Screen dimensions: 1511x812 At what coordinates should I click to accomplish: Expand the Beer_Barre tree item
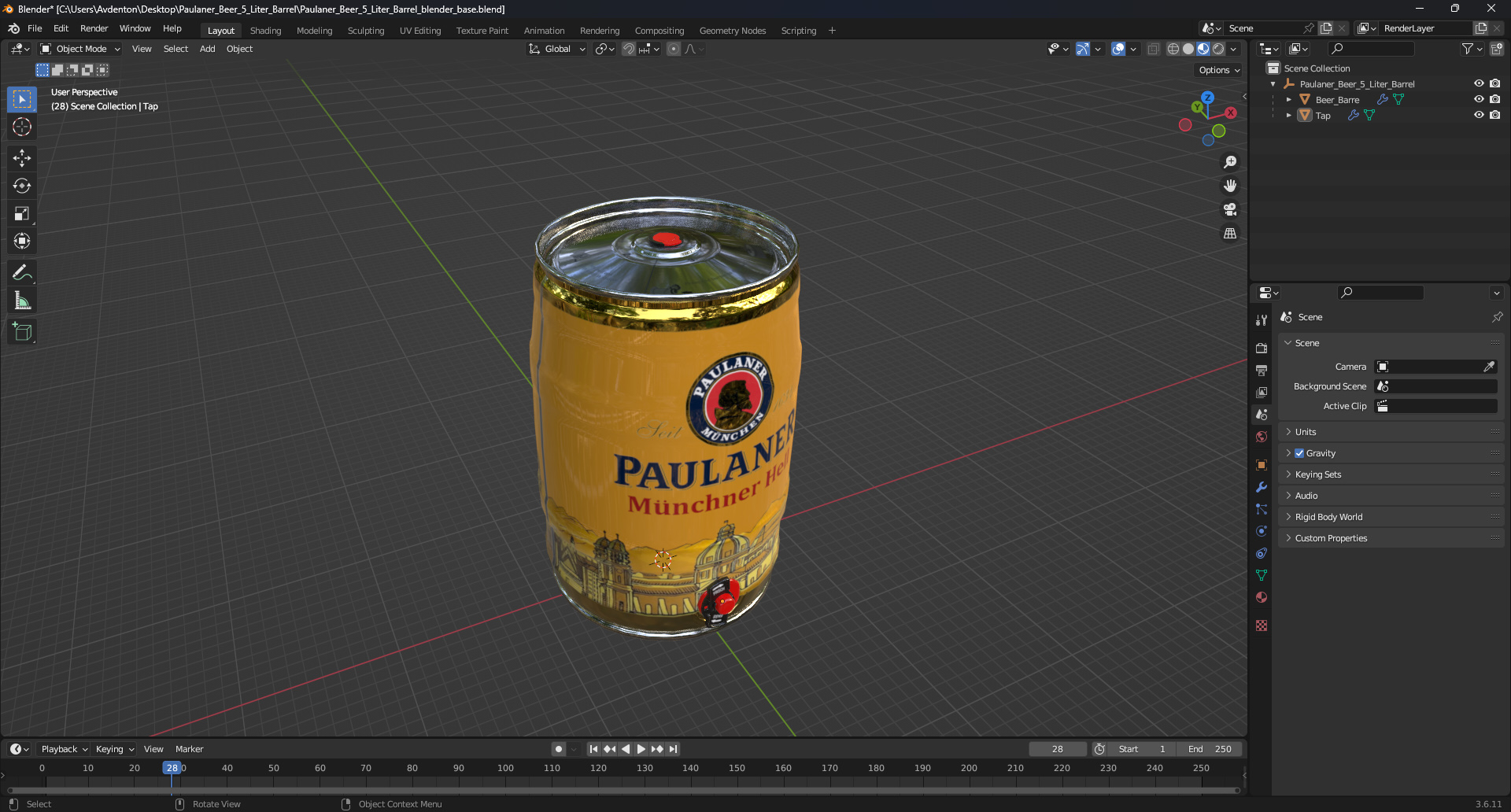coord(1288,100)
